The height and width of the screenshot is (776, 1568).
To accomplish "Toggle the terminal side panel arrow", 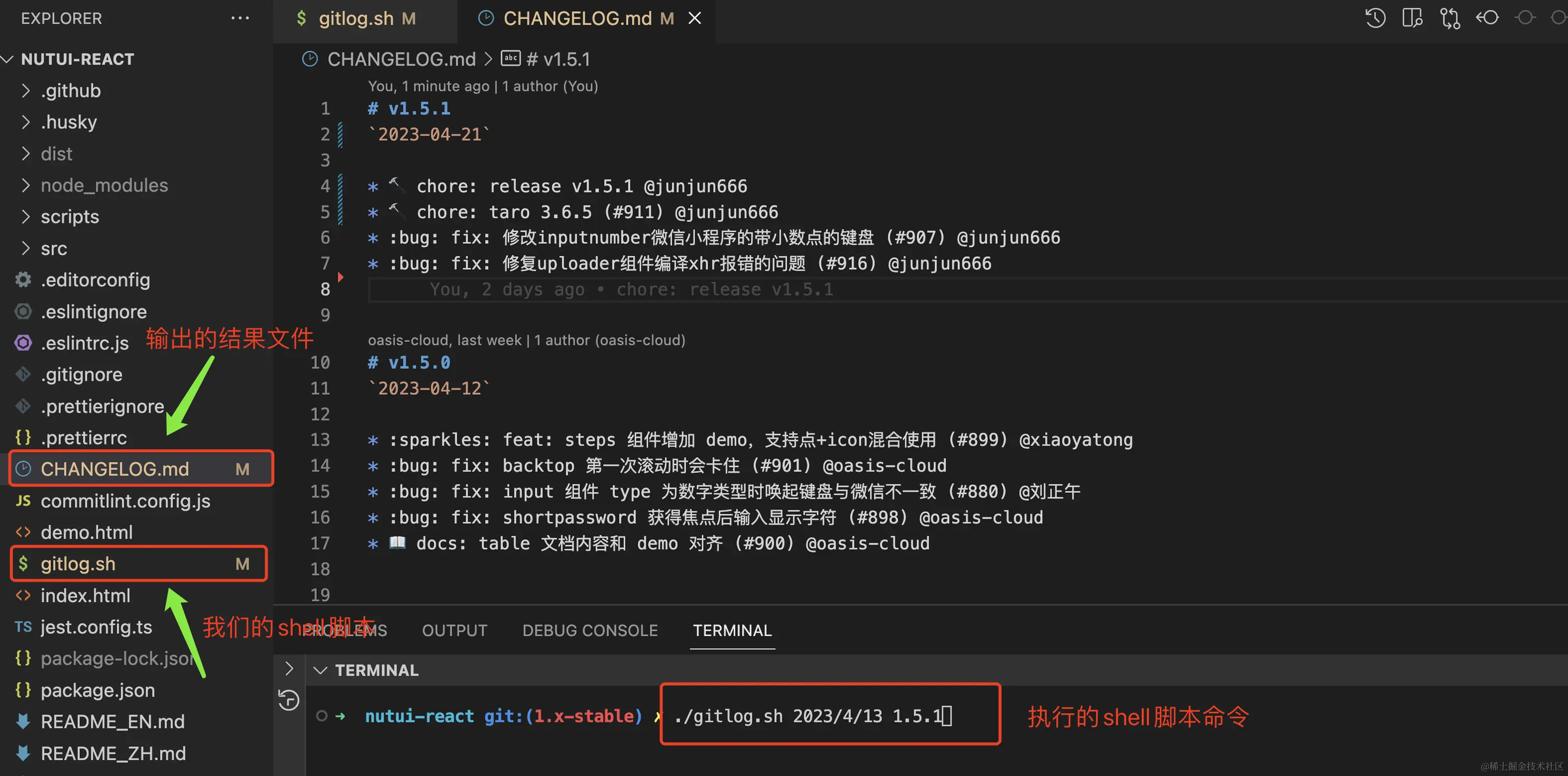I will pos(289,669).
